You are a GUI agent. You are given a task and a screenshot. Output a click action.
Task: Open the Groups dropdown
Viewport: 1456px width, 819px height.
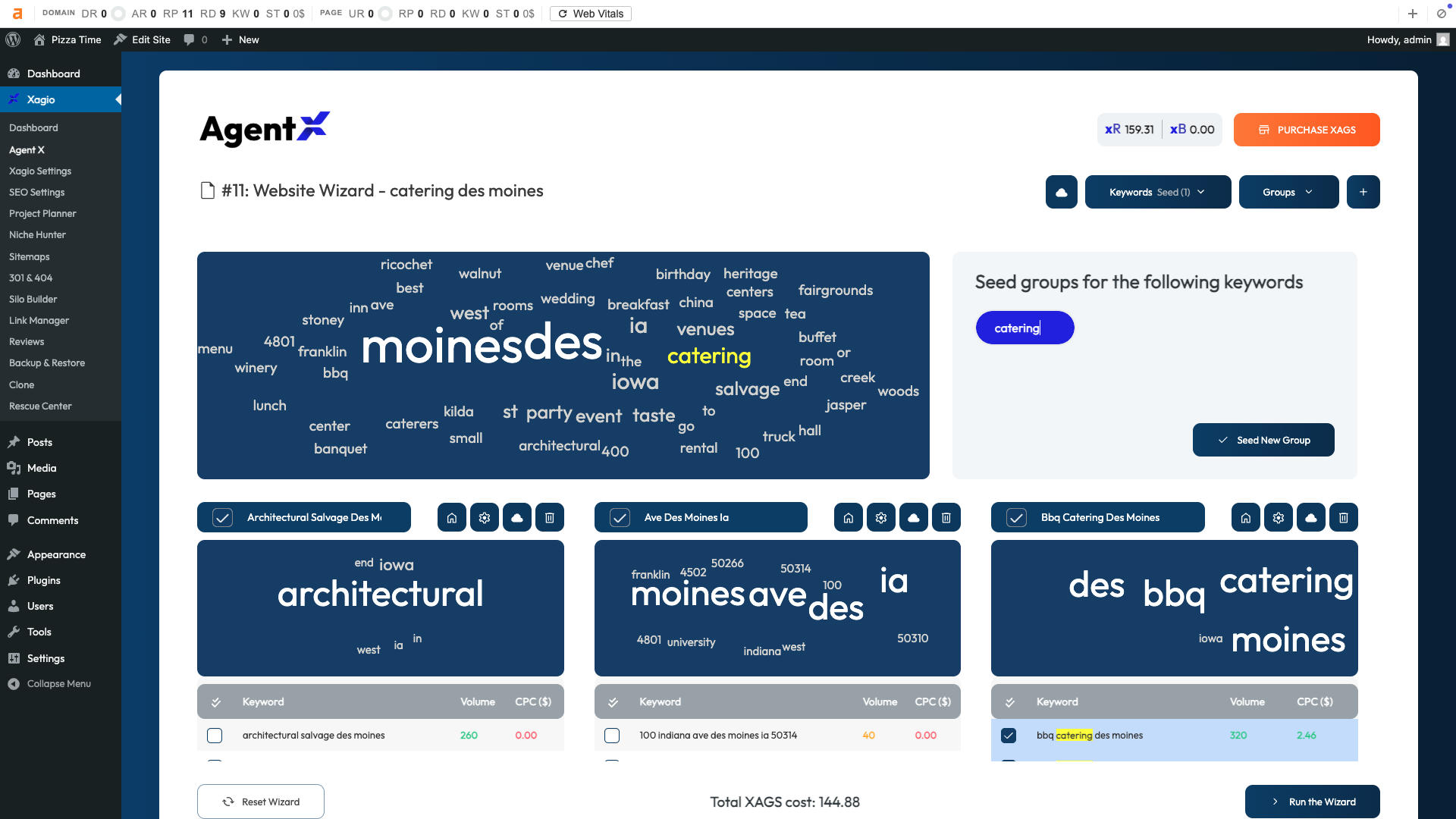1288,192
